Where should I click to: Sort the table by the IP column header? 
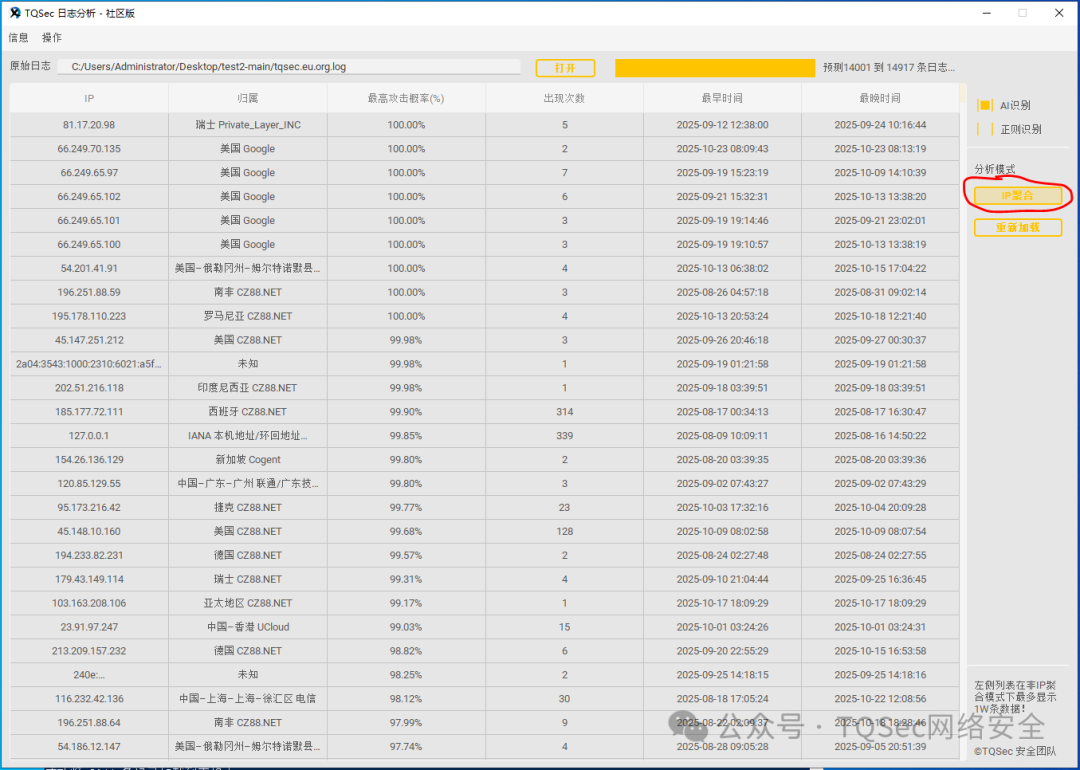coord(88,98)
